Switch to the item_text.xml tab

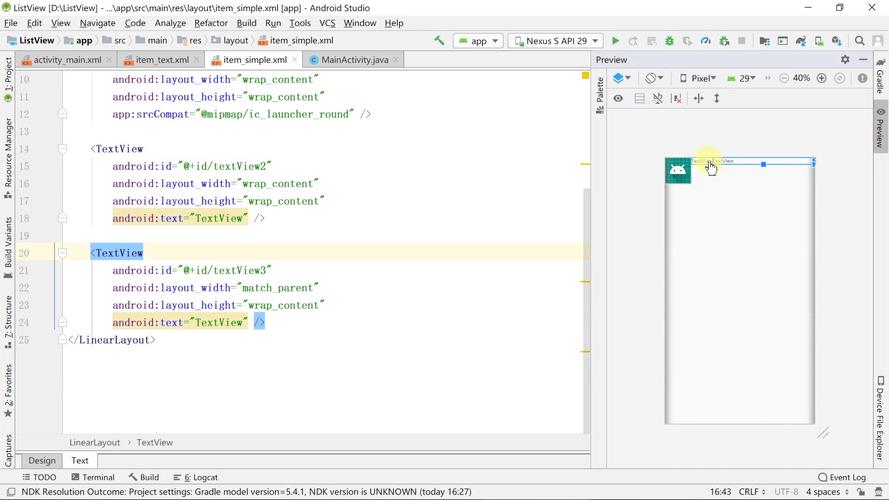162,60
